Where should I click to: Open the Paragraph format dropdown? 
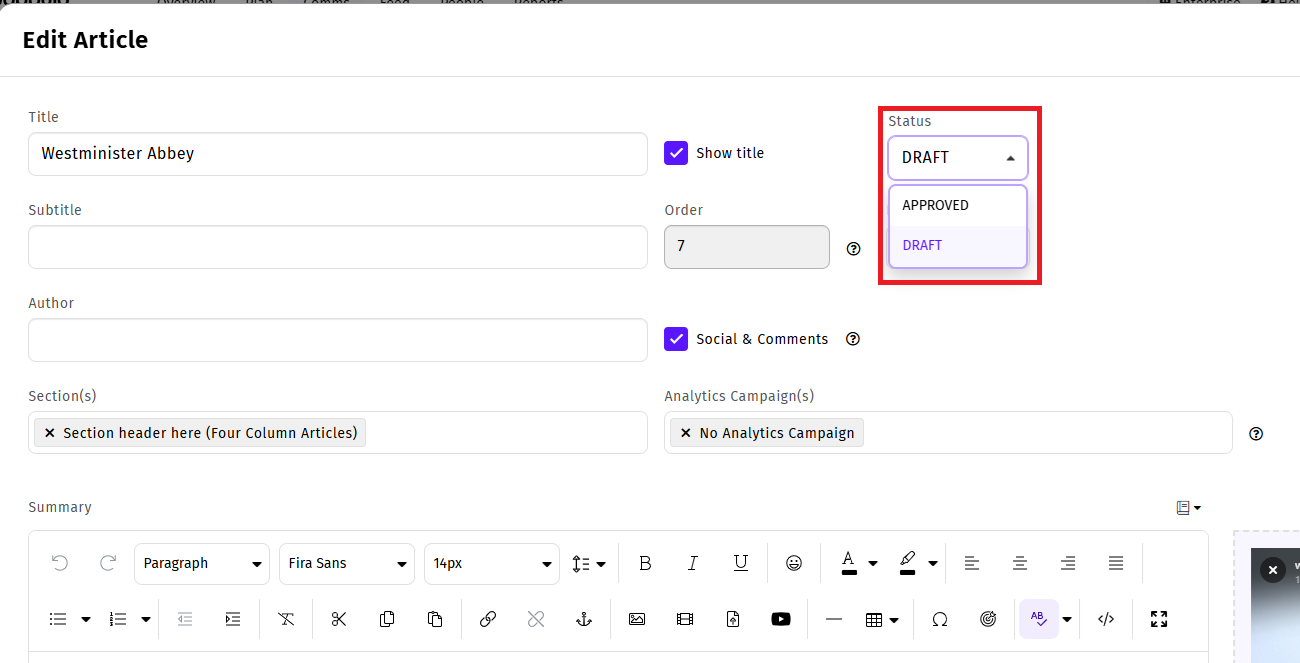(202, 564)
